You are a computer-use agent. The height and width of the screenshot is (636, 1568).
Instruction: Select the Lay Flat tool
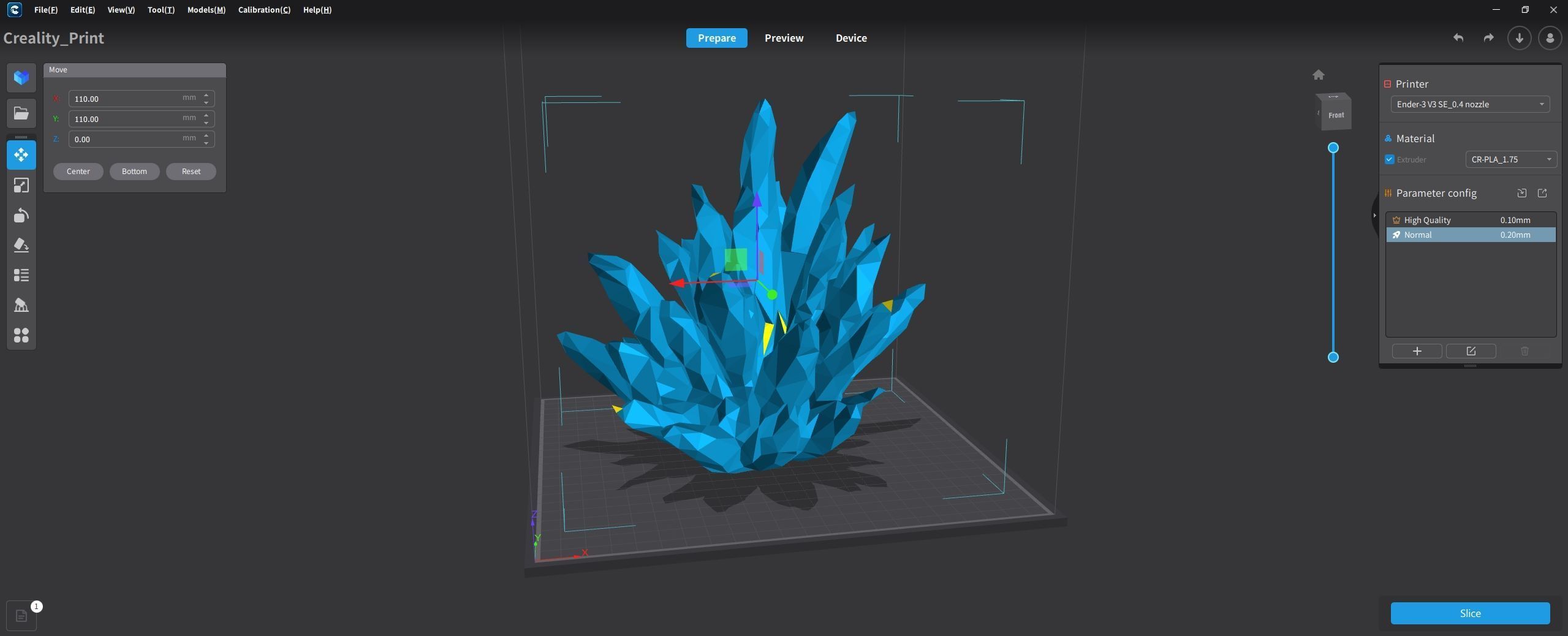point(21,245)
